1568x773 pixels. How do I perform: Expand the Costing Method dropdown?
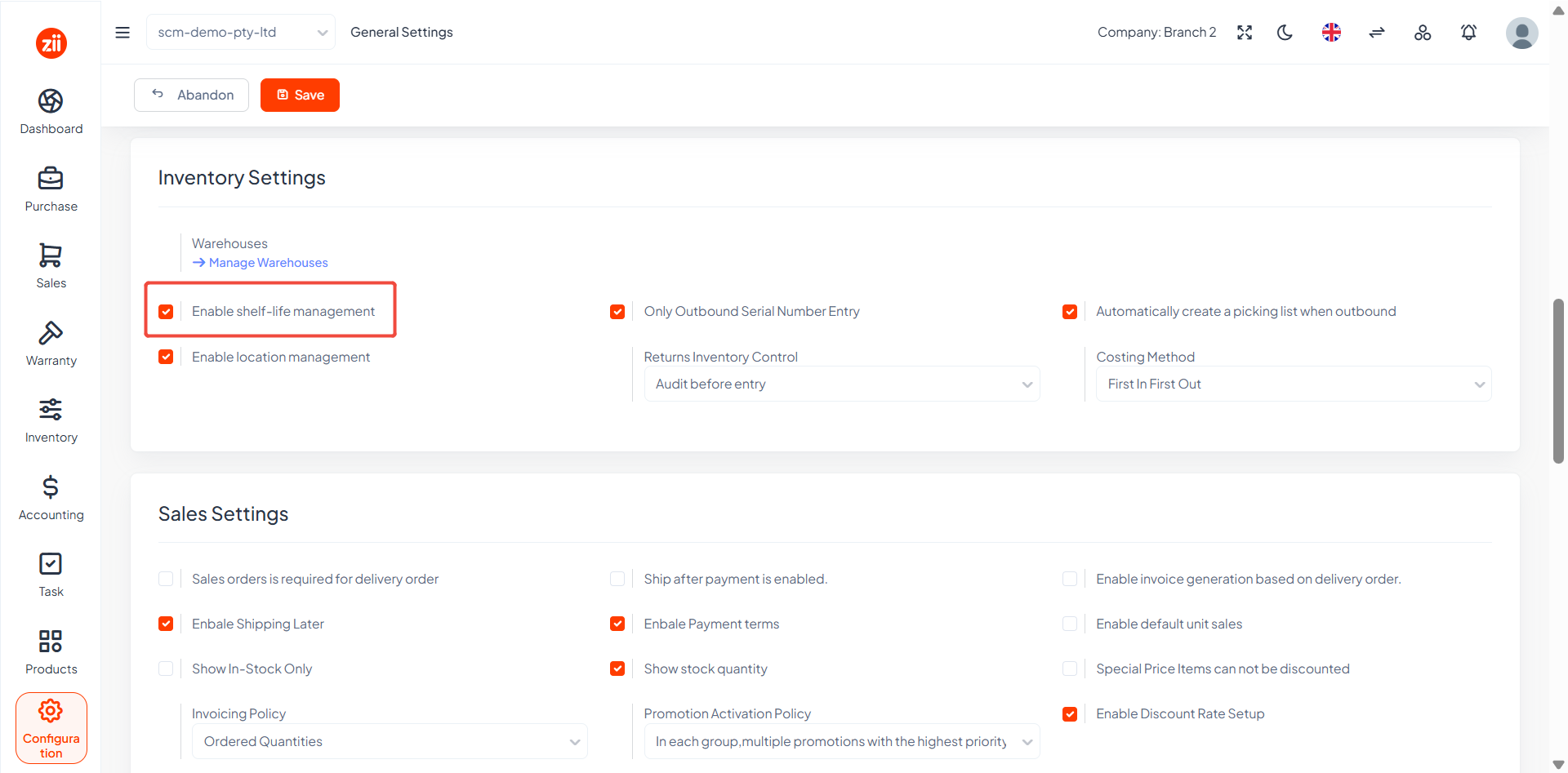(1294, 384)
